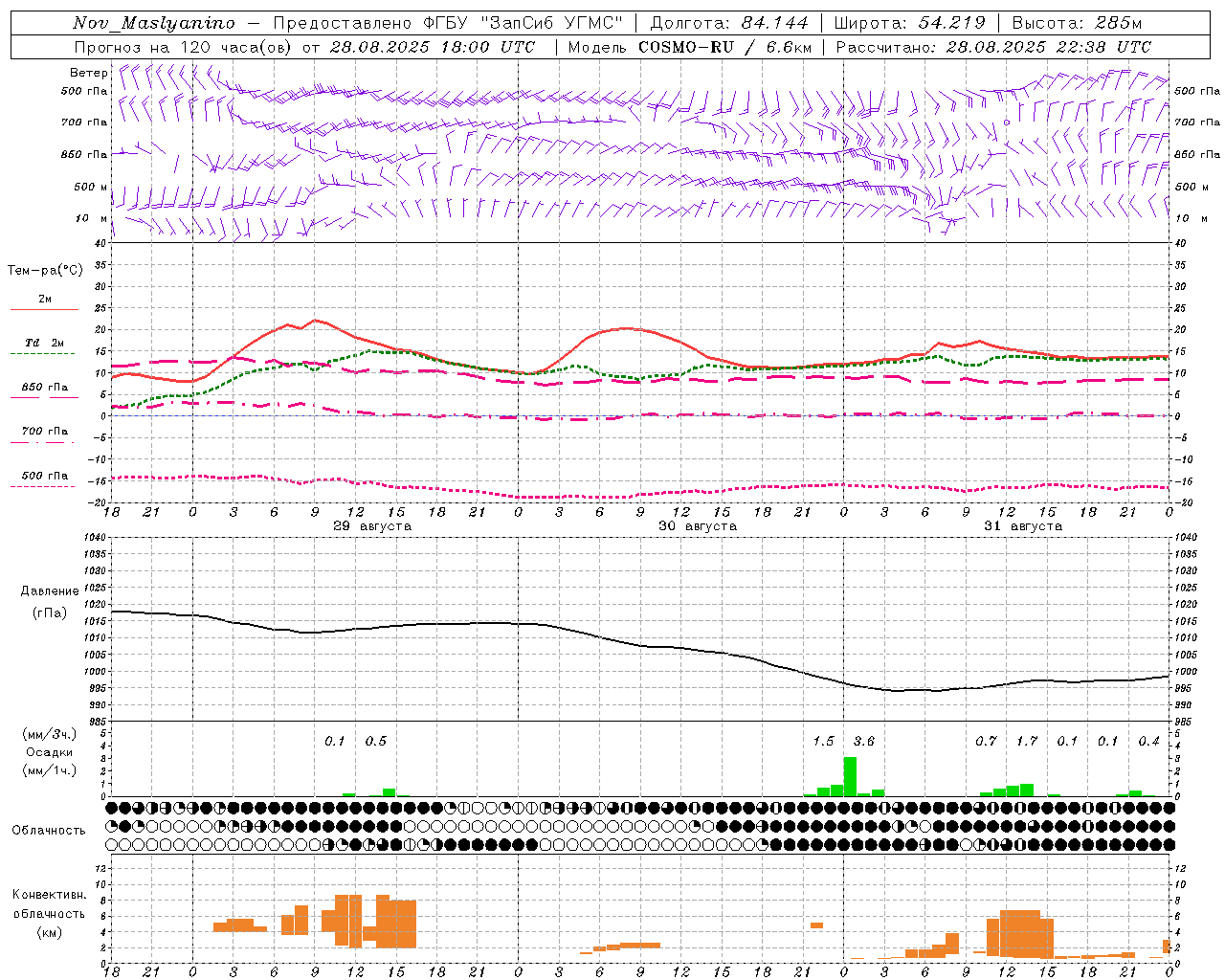Click the 'Рассчитано: 28.08.2025 22:38 UTC' timestamp
1225x980 pixels.
[993, 47]
